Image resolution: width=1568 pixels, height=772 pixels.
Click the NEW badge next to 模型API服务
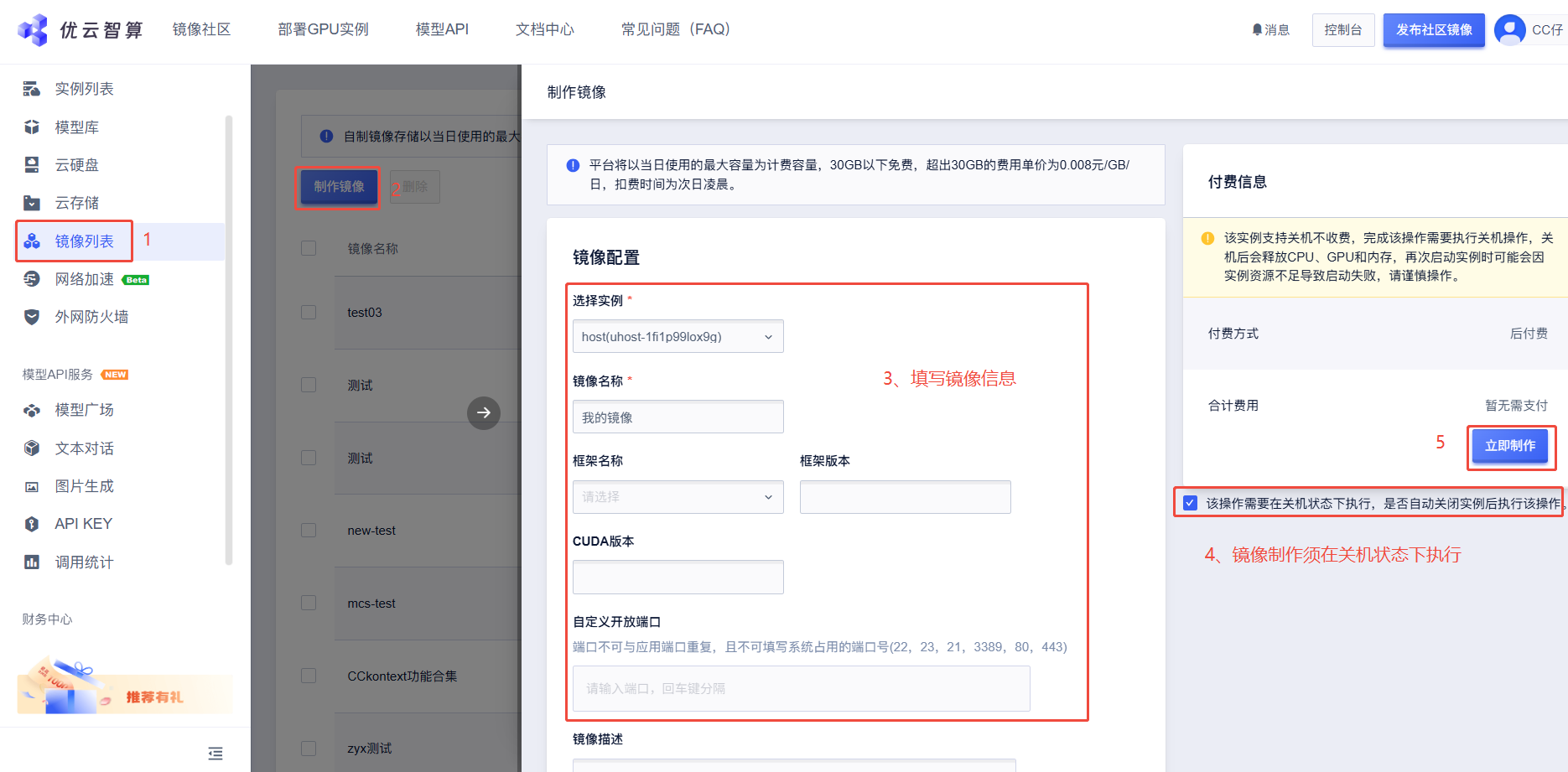point(115,375)
